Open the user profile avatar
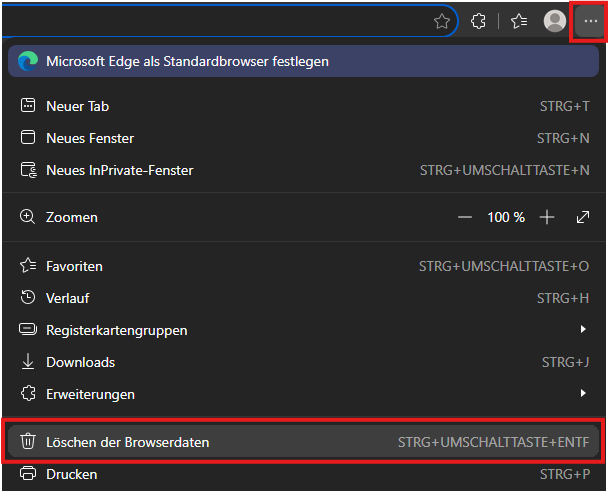This screenshot has height=491, width=609. [554, 21]
